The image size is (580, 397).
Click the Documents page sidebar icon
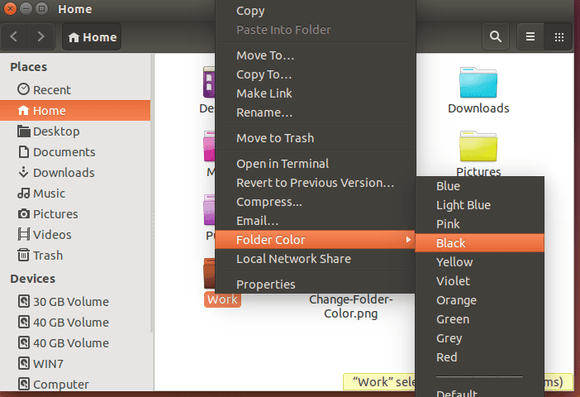coord(24,152)
